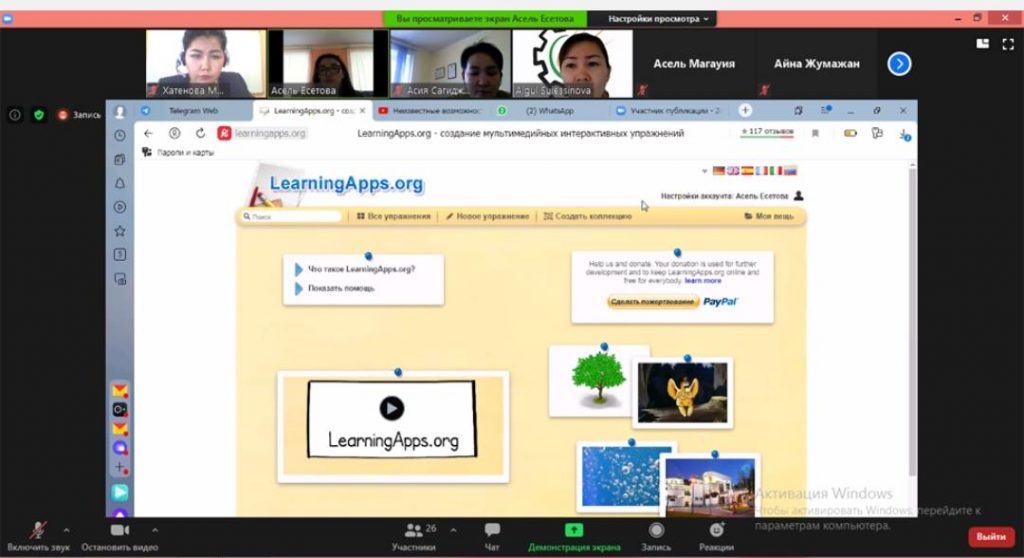Open Мои вещи folder menu item
1024x558 pixels.
point(769,216)
